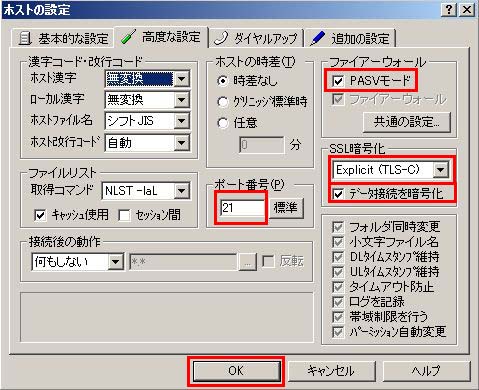Click the 時差 minutes field showing 0
The height and width of the screenshot is (390, 479).
click(x=262, y=145)
